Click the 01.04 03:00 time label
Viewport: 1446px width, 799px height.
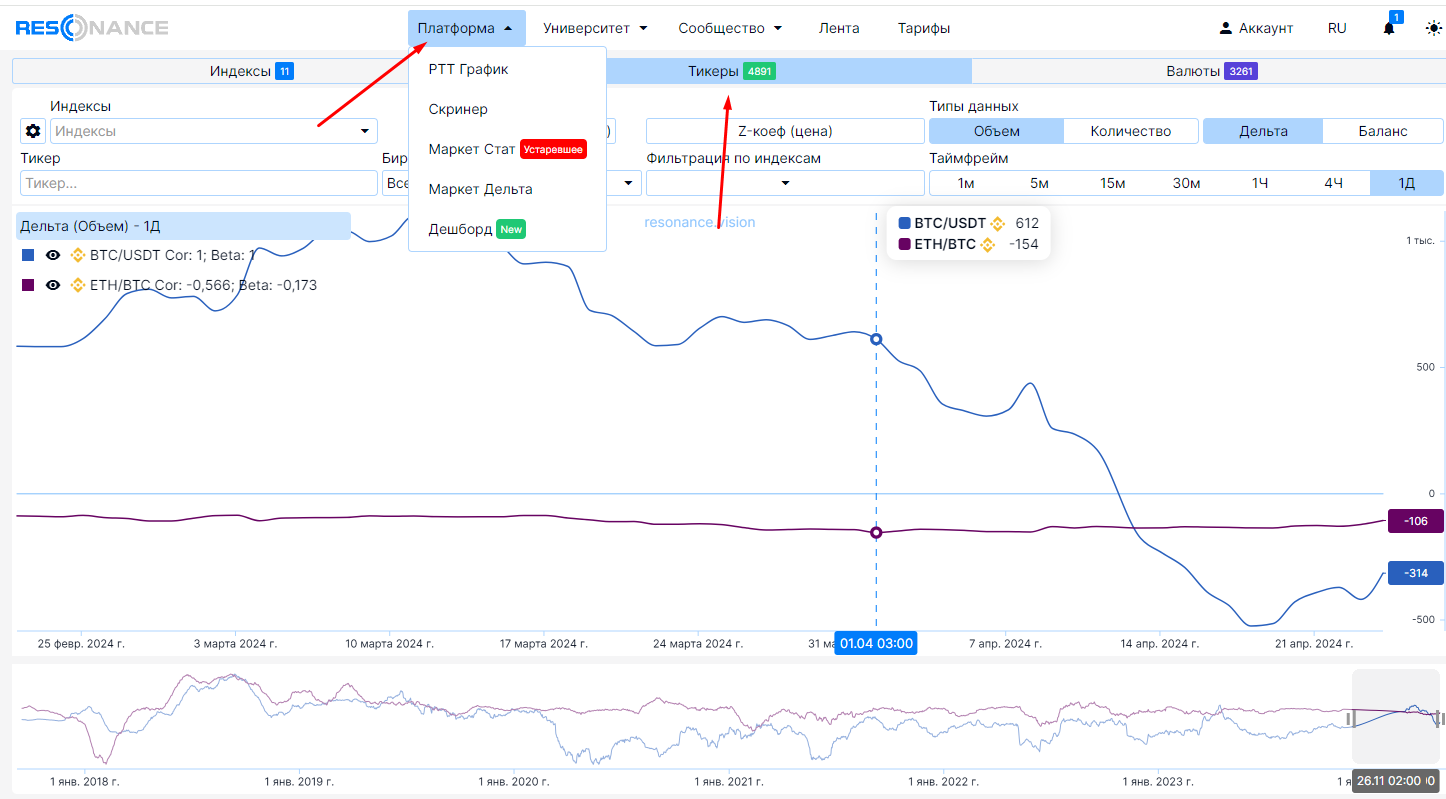876,643
